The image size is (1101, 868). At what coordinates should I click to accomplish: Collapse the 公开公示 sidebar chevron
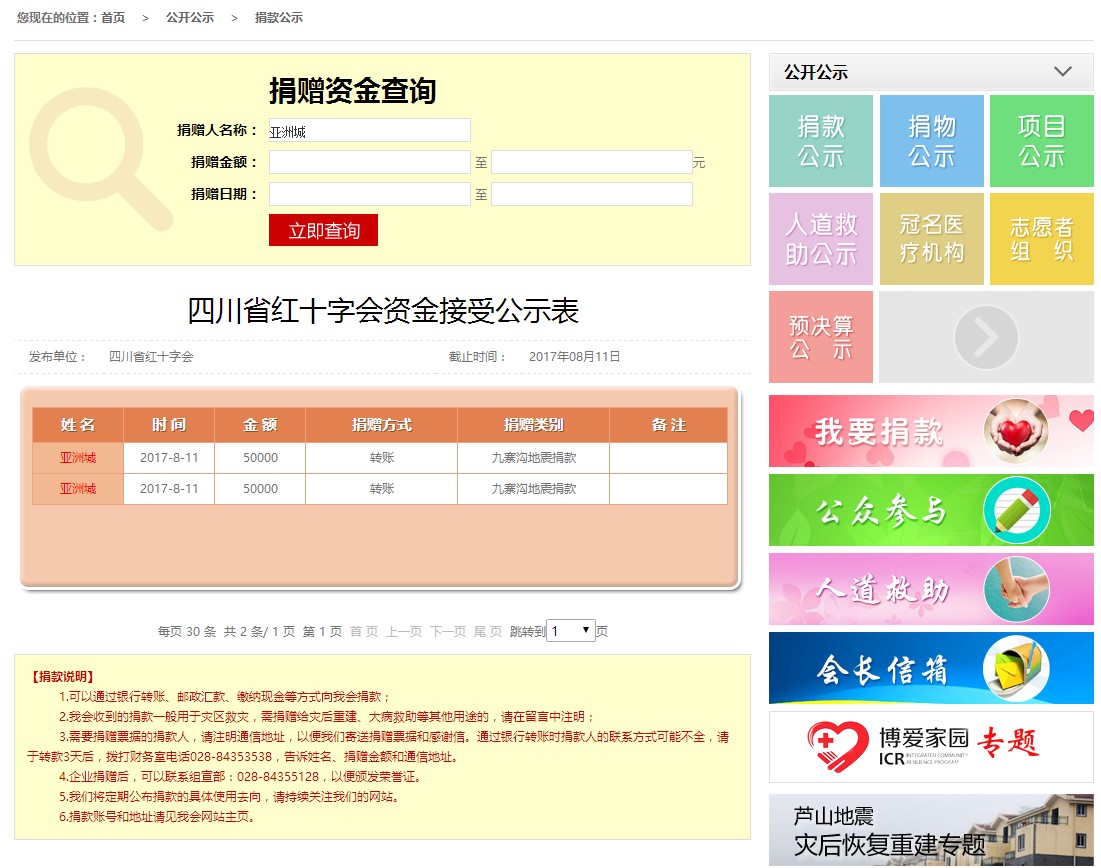1062,72
